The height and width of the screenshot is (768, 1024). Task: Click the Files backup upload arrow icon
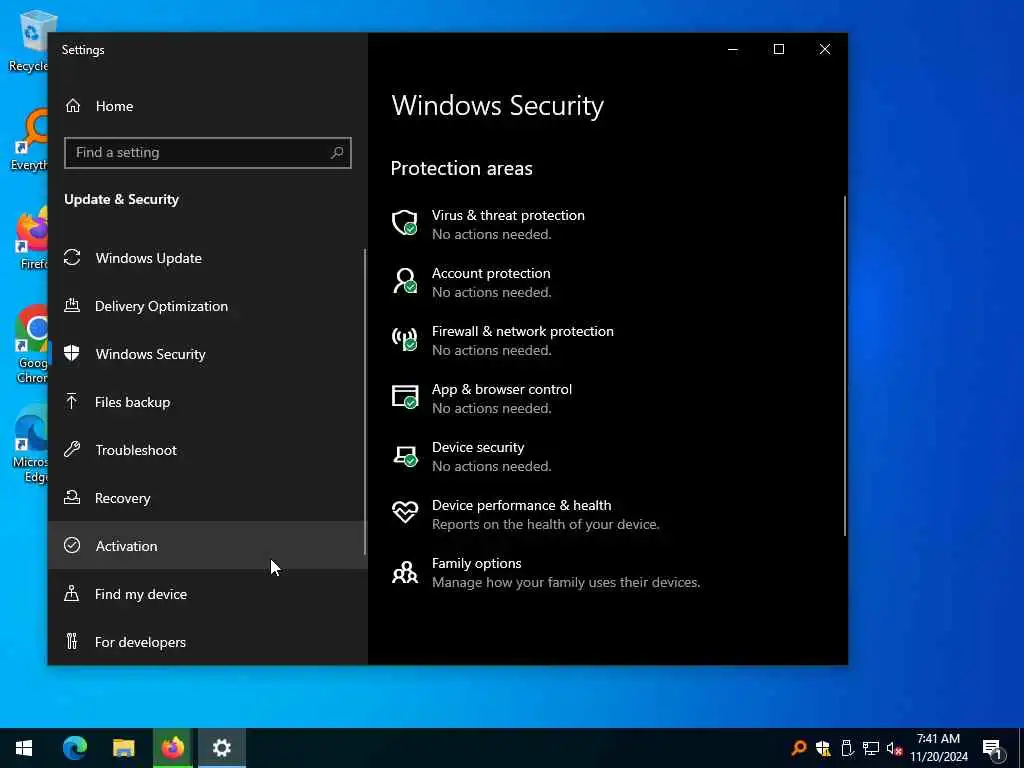(x=72, y=402)
